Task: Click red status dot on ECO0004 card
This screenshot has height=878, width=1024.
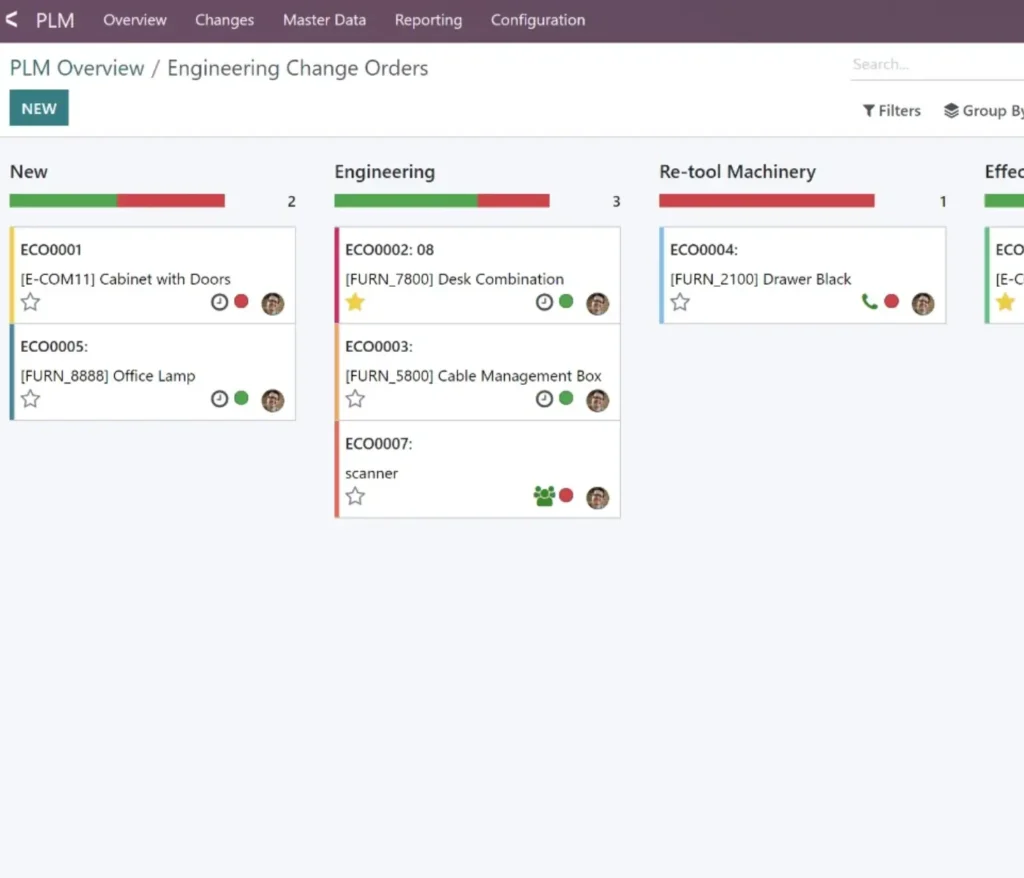Action: pos(891,302)
